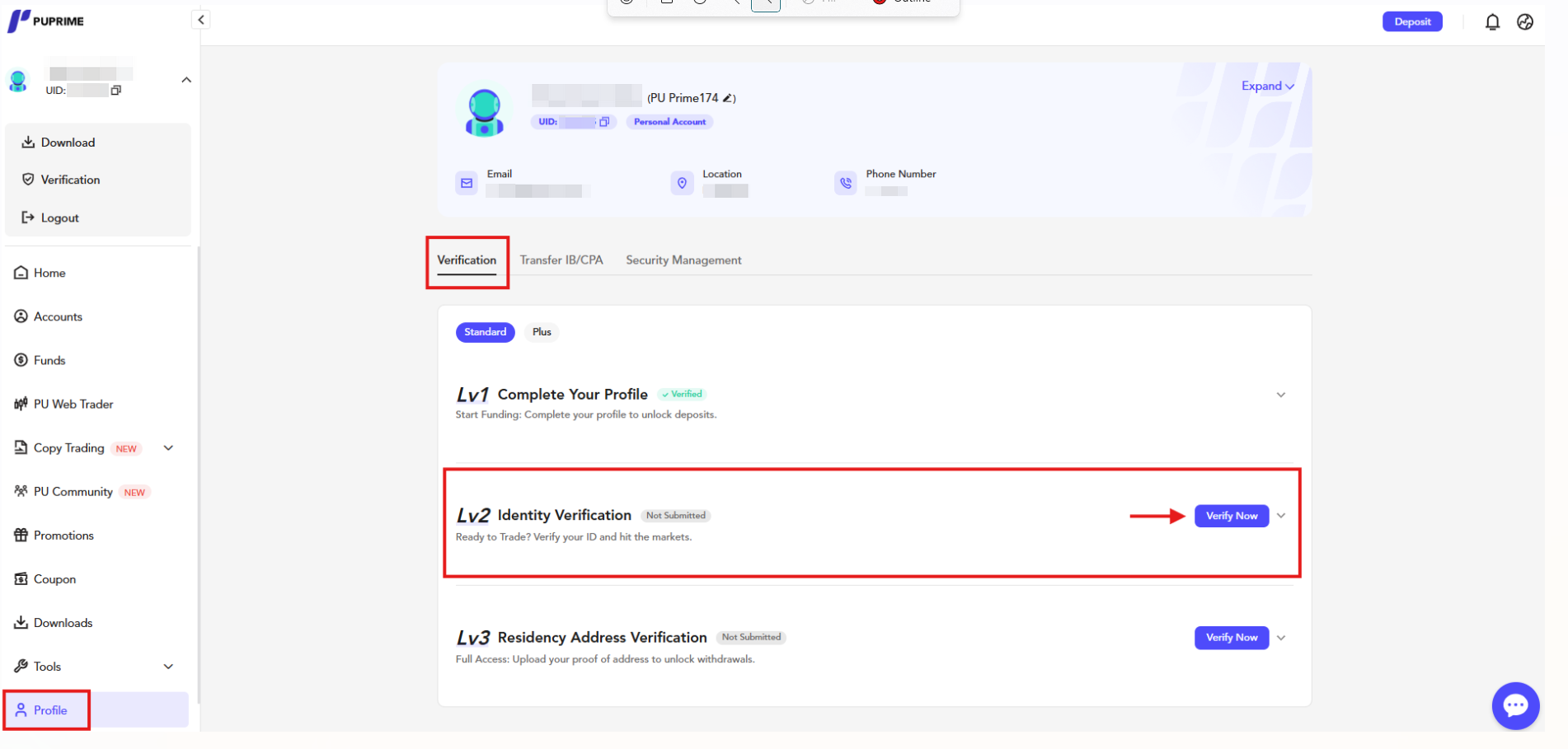Open the Security Management tab
Viewport: 1568px width, 749px height.
pos(683,260)
